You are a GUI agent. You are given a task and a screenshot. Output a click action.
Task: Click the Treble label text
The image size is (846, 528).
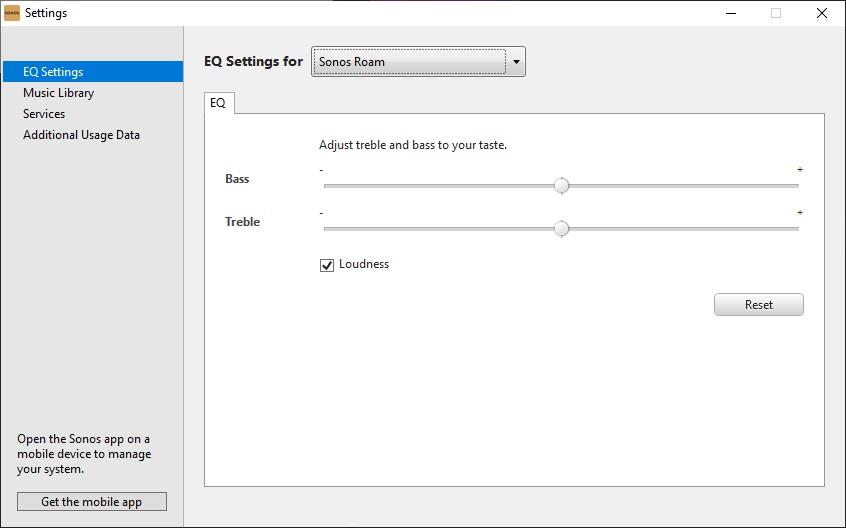(x=242, y=222)
